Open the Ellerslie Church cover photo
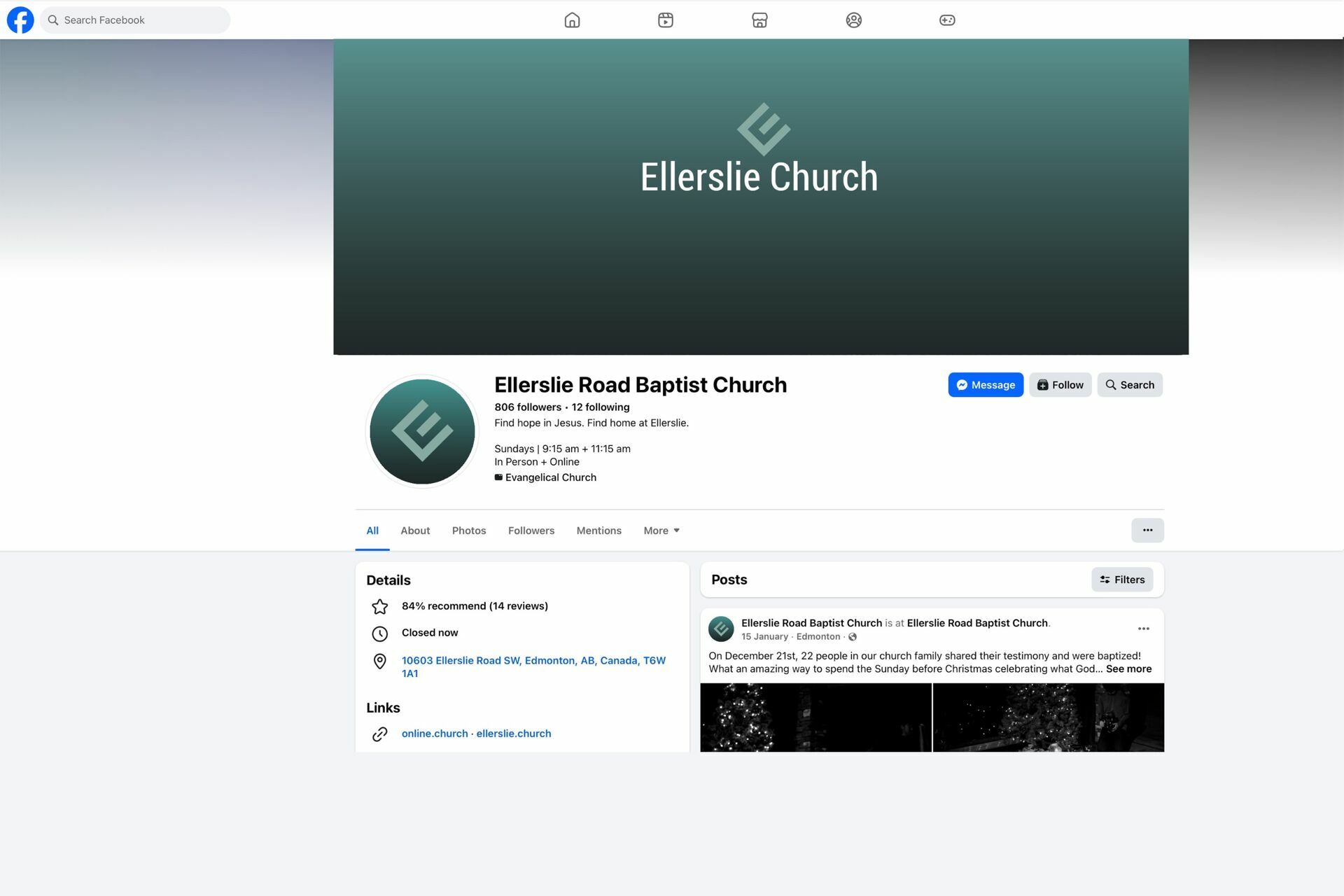 click(761, 197)
